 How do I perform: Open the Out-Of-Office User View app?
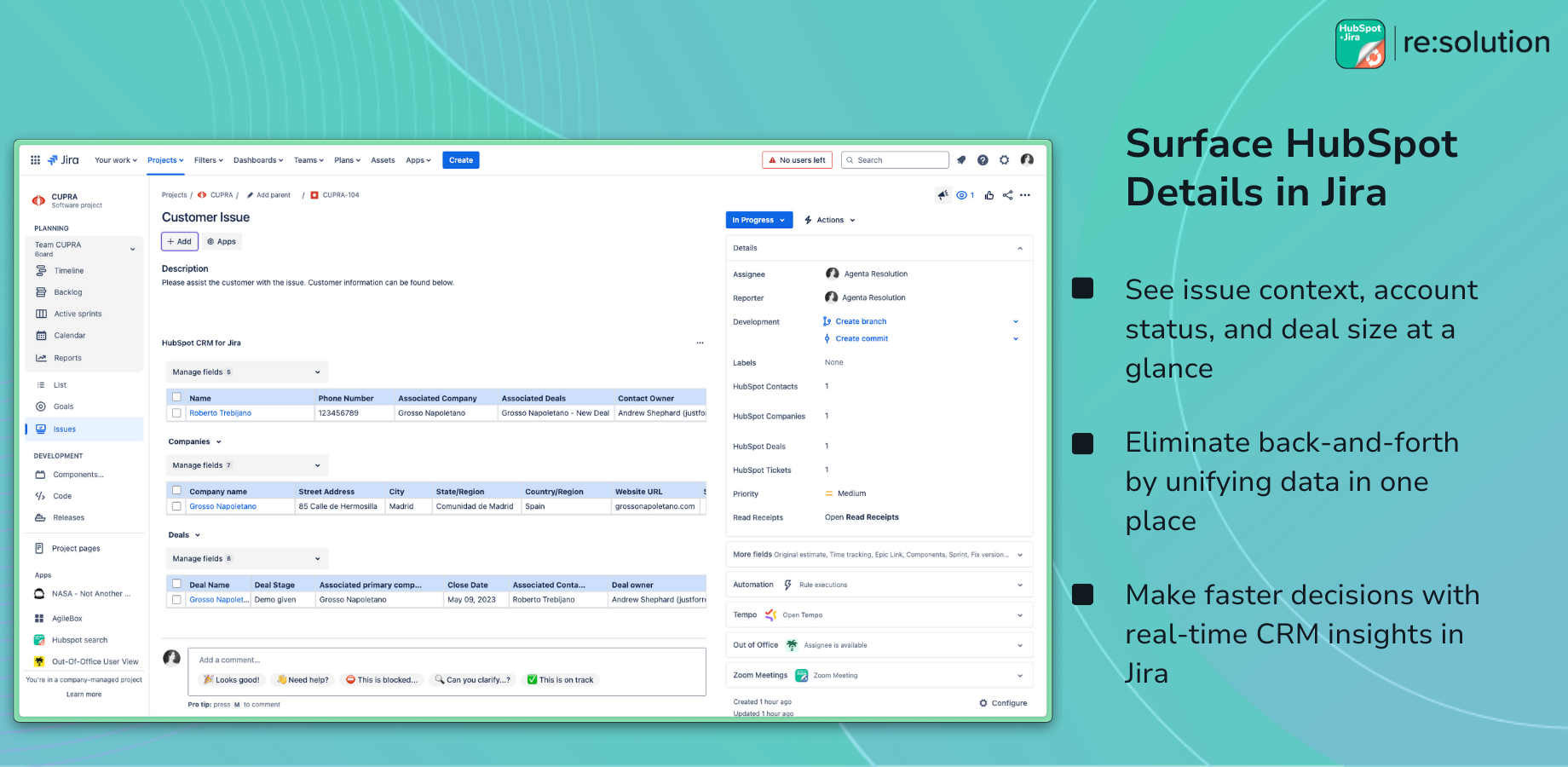95,661
